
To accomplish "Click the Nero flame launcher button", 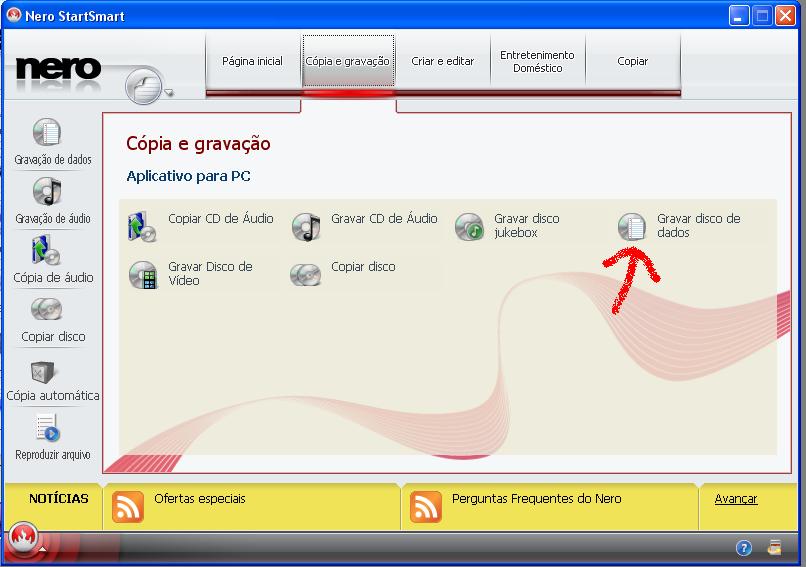I will 23,538.
